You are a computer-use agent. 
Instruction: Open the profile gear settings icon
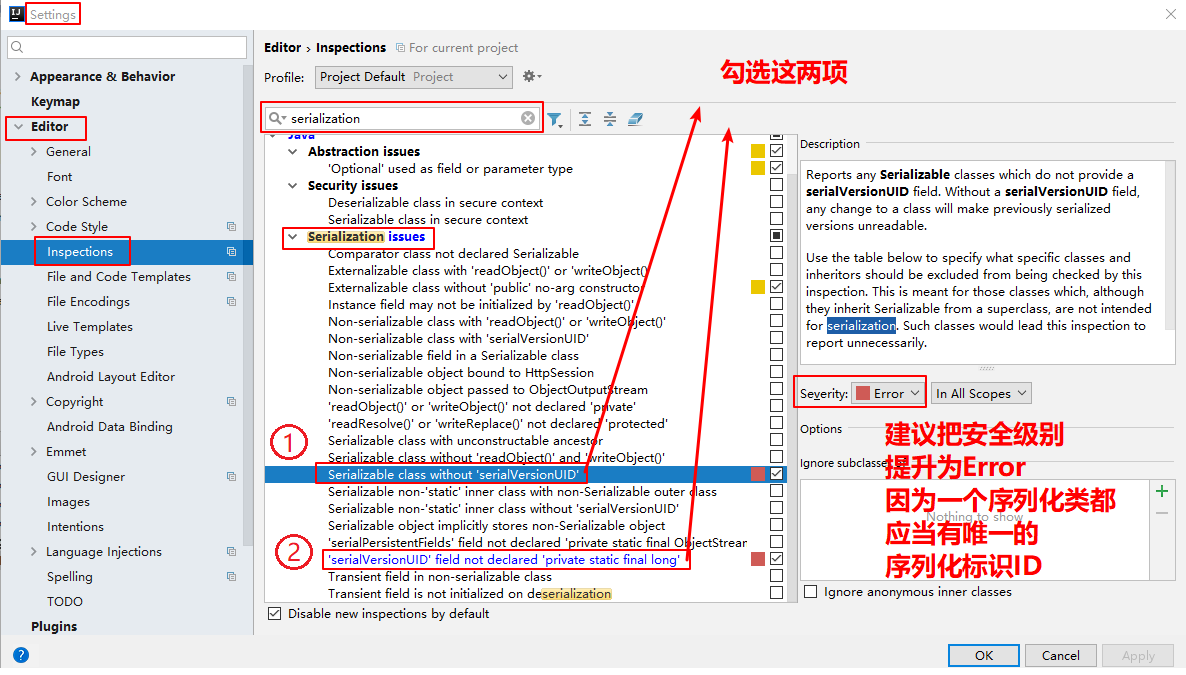(x=532, y=76)
